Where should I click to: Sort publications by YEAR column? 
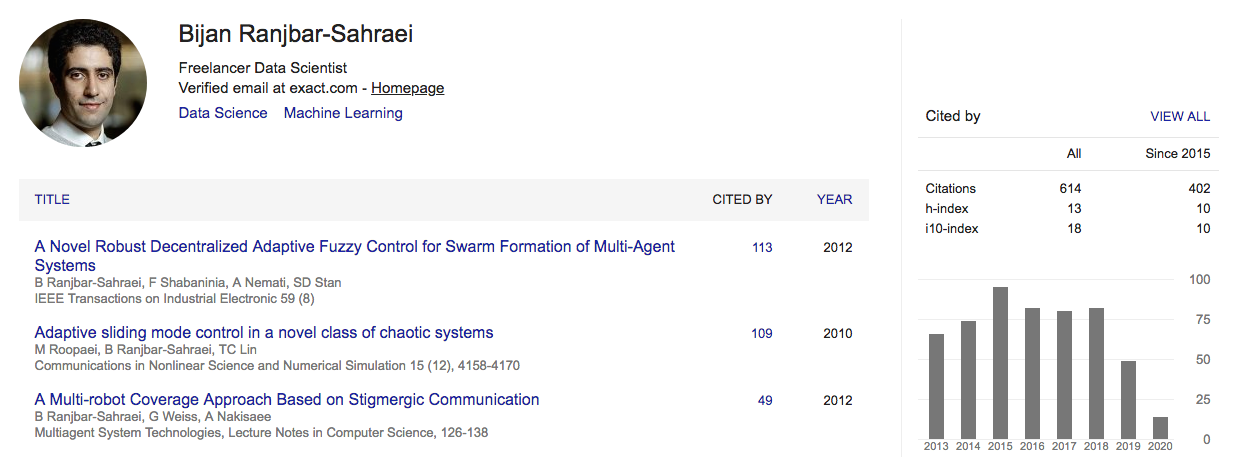[834, 199]
